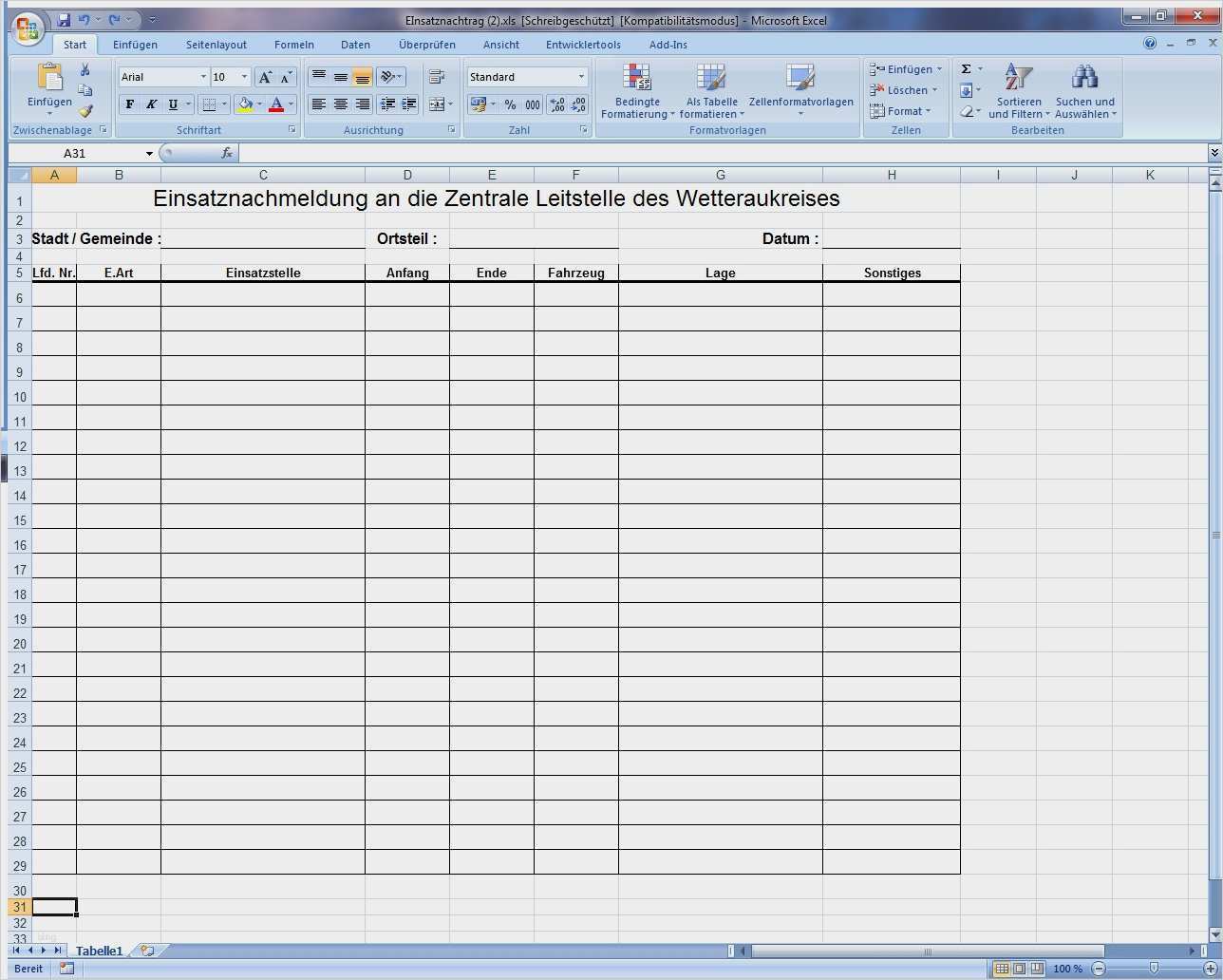This screenshot has height=980, width=1223.
Task: Click the Office button logo
Action: pyautogui.click(x=28, y=28)
